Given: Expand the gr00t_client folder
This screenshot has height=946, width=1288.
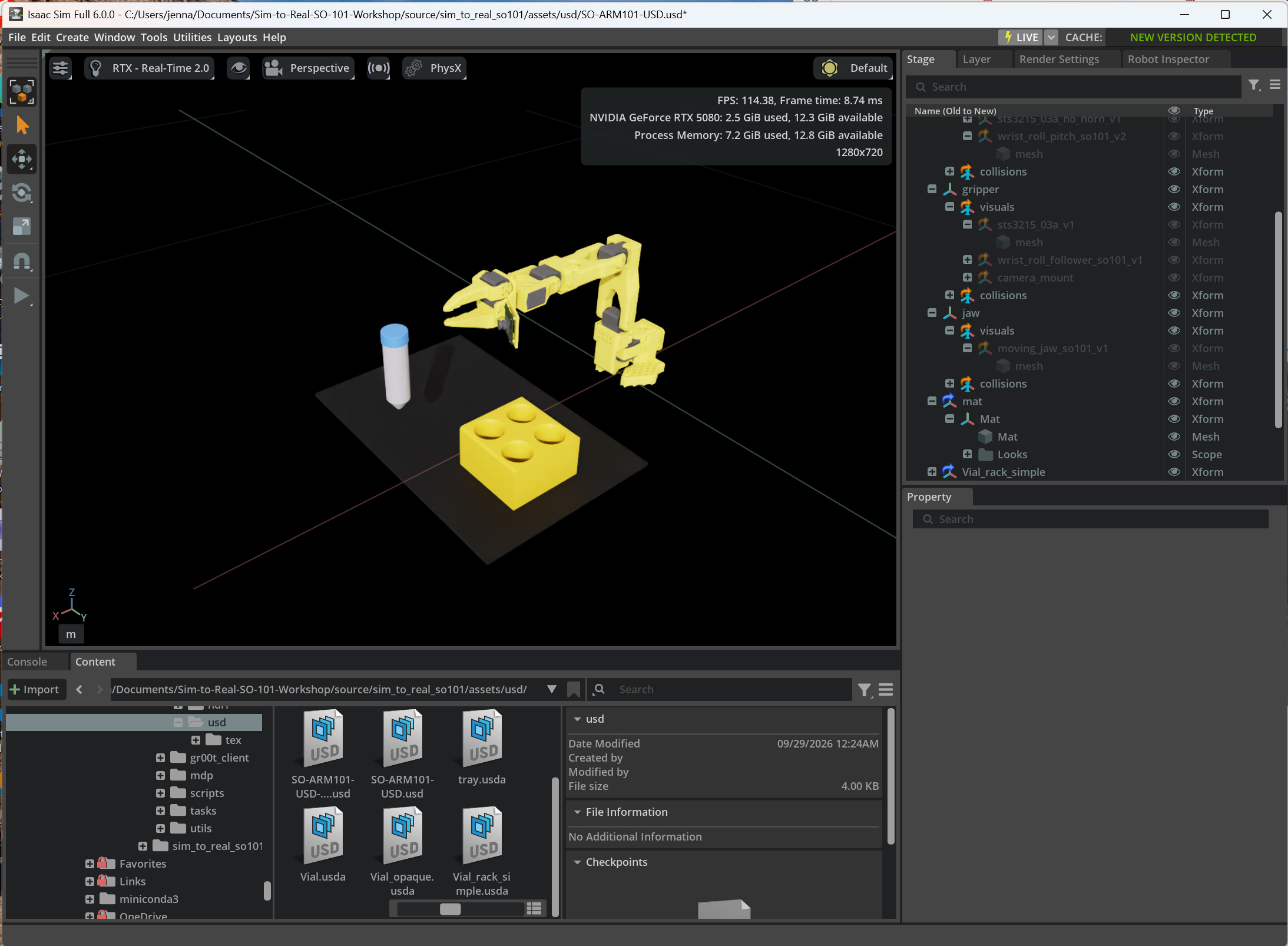Looking at the screenshot, I should pos(160,758).
